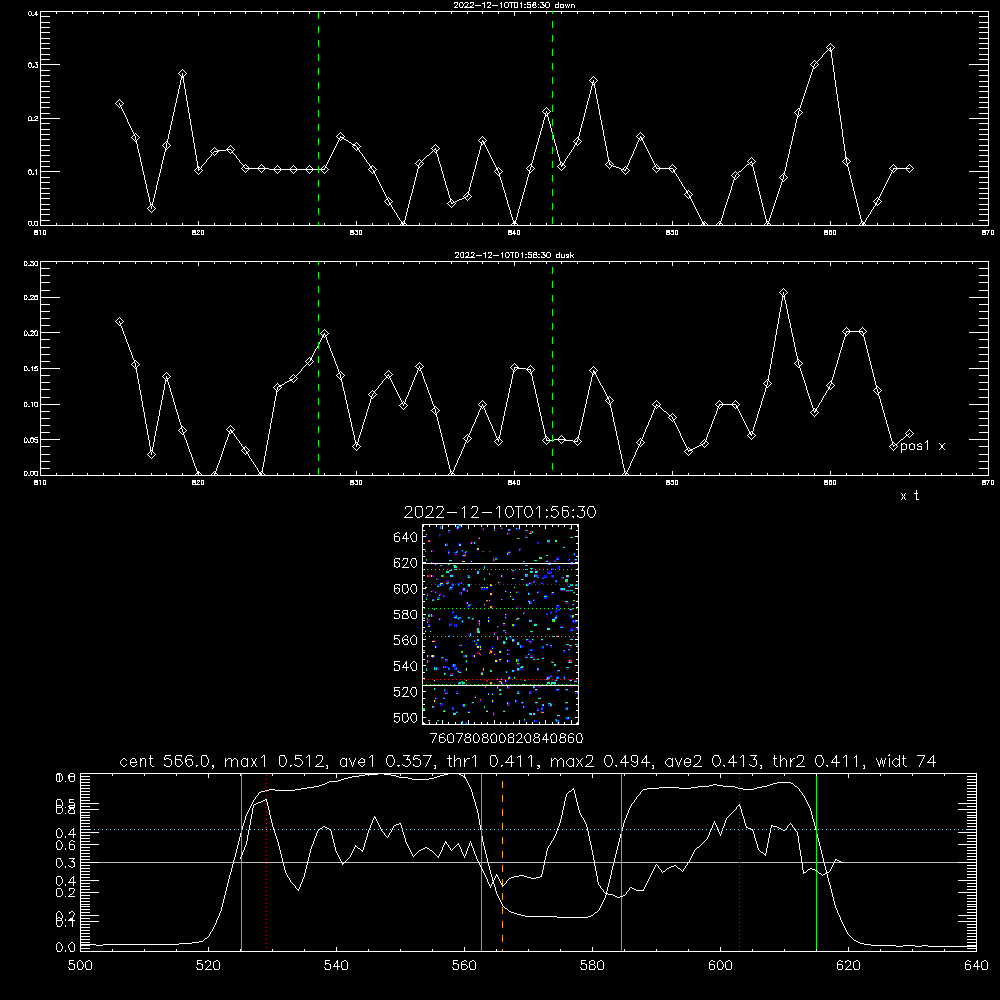This screenshot has height=1000, width=1000.
Task: Click the solid green line at 615 in bottom plot
Action: (816, 862)
